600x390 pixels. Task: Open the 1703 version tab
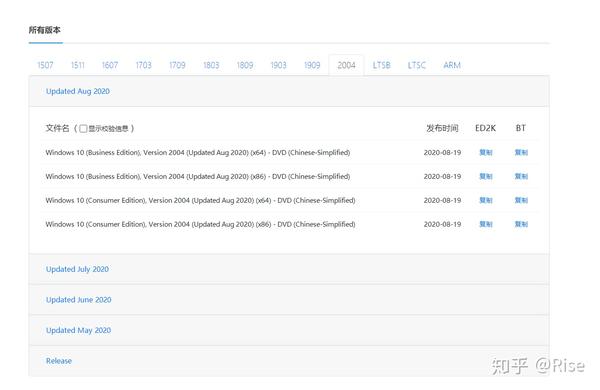click(143, 65)
